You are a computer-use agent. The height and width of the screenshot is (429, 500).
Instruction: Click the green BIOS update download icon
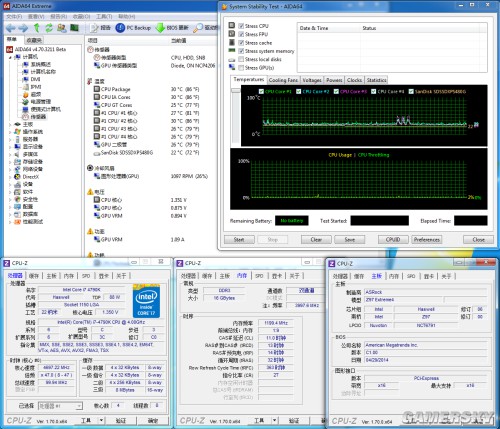pyautogui.click(x=160, y=28)
